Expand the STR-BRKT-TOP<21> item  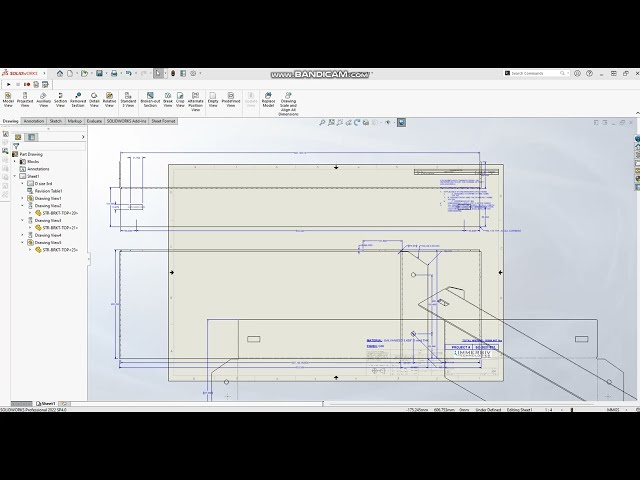coord(30,228)
